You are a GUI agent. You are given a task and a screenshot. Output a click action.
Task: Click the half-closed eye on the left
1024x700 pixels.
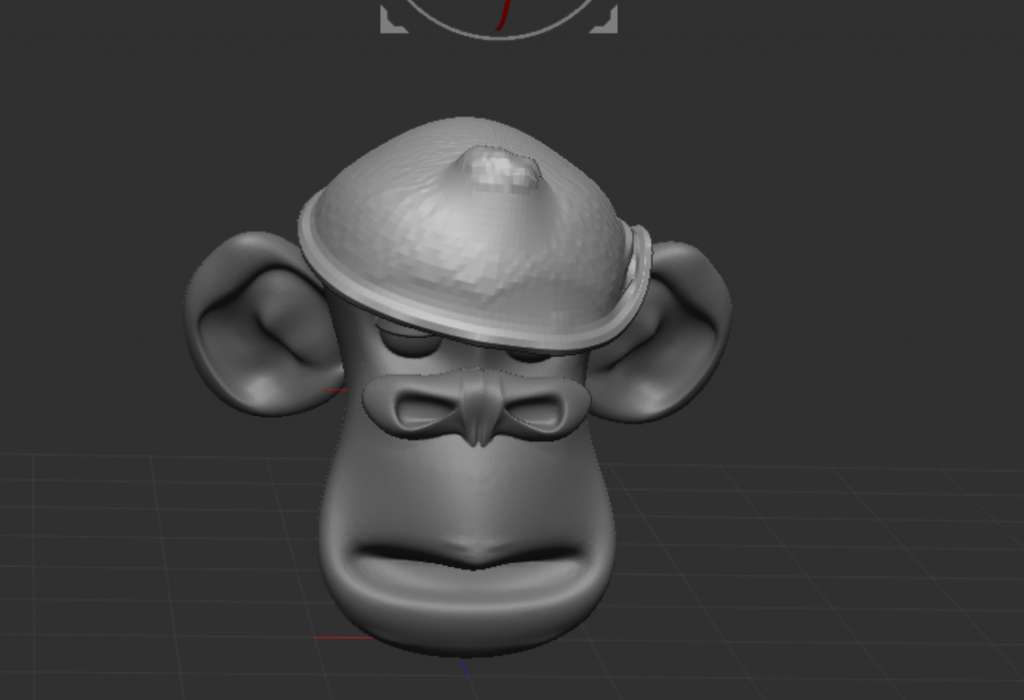[x=410, y=340]
